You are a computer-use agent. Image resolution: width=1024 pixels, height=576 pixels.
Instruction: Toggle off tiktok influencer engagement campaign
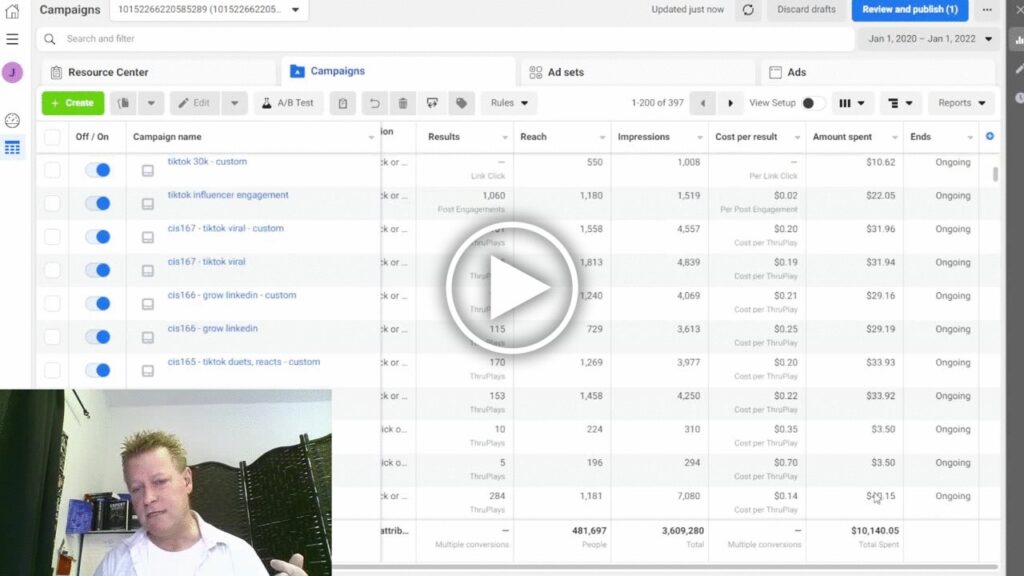(x=98, y=204)
